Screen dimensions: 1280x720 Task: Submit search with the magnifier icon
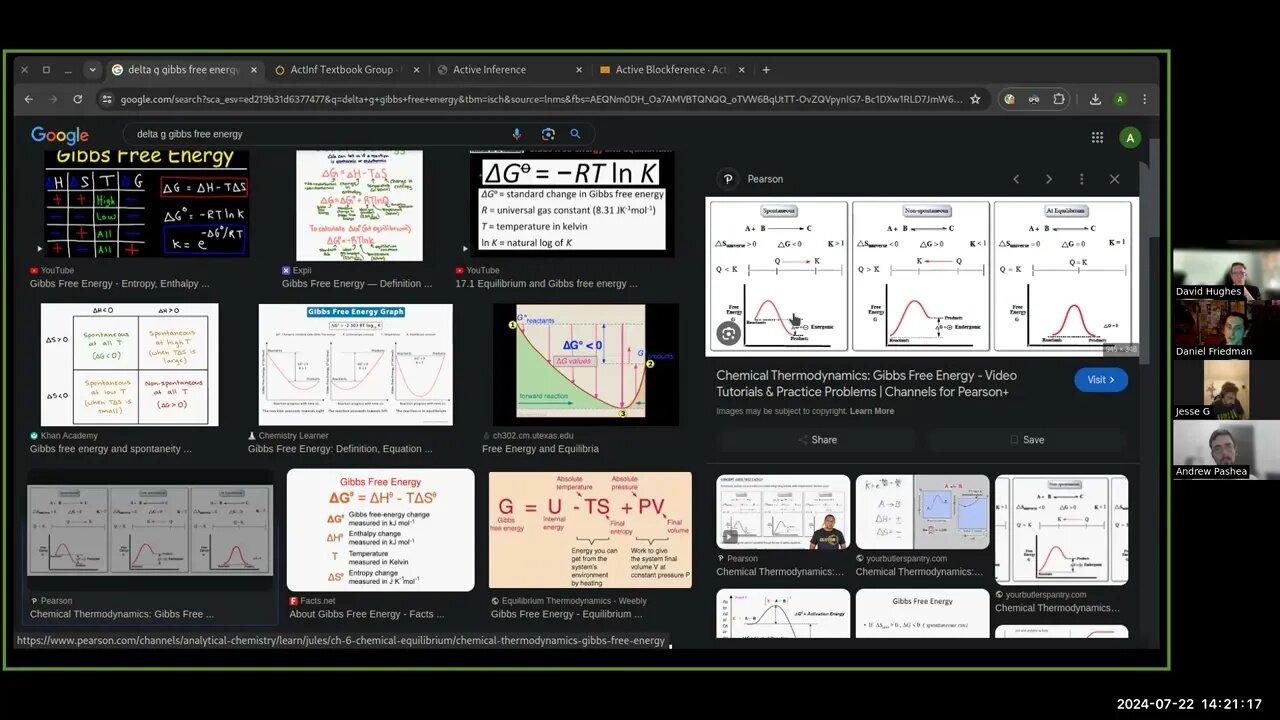click(x=575, y=134)
